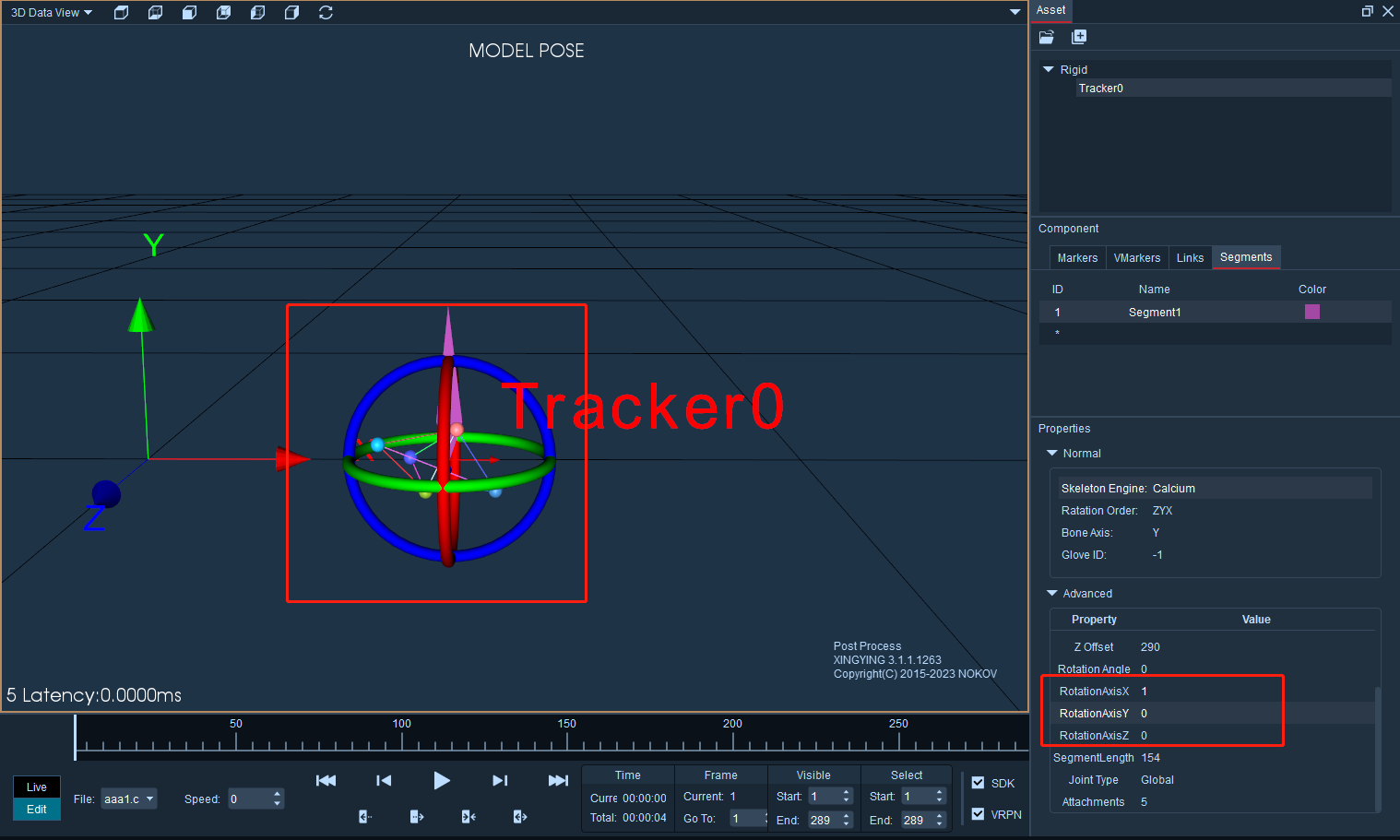
Task: Jump to the last frame
Action: 558,780
